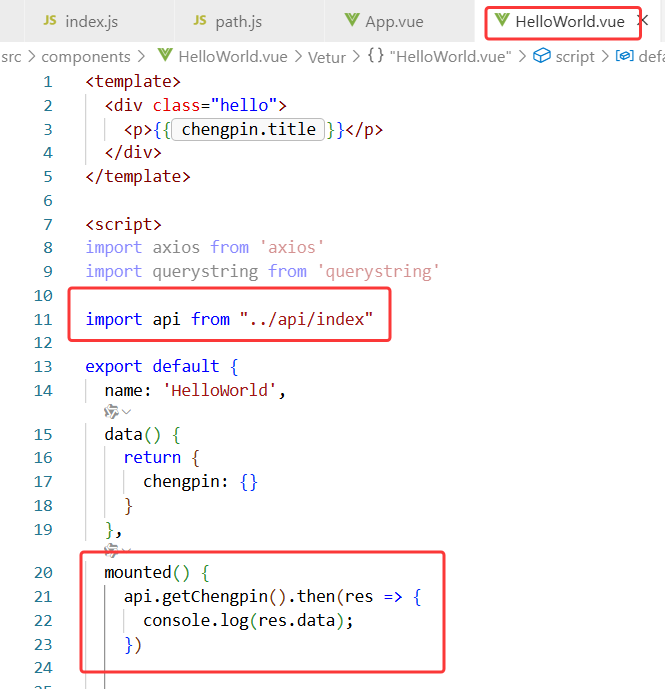Click the chengpin: {} property line
This screenshot has width=665, height=689.
tap(200, 482)
